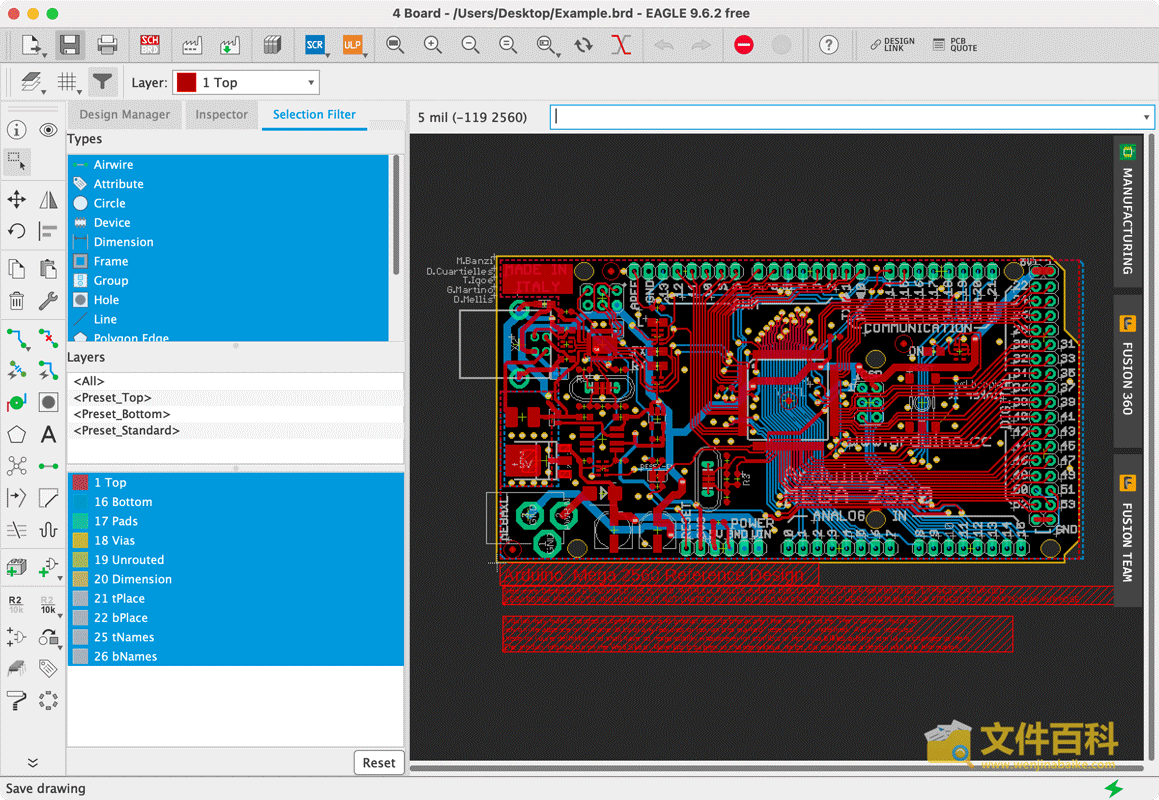Choose the <Preset_Top> layer preset
This screenshot has width=1159, height=800.
pos(113,398)
